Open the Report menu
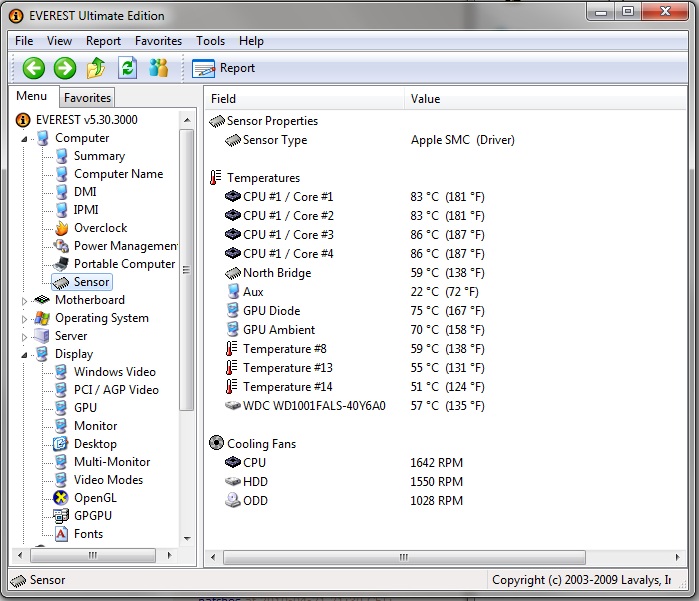Screen dimensions: 699x601 click(103, 41)
